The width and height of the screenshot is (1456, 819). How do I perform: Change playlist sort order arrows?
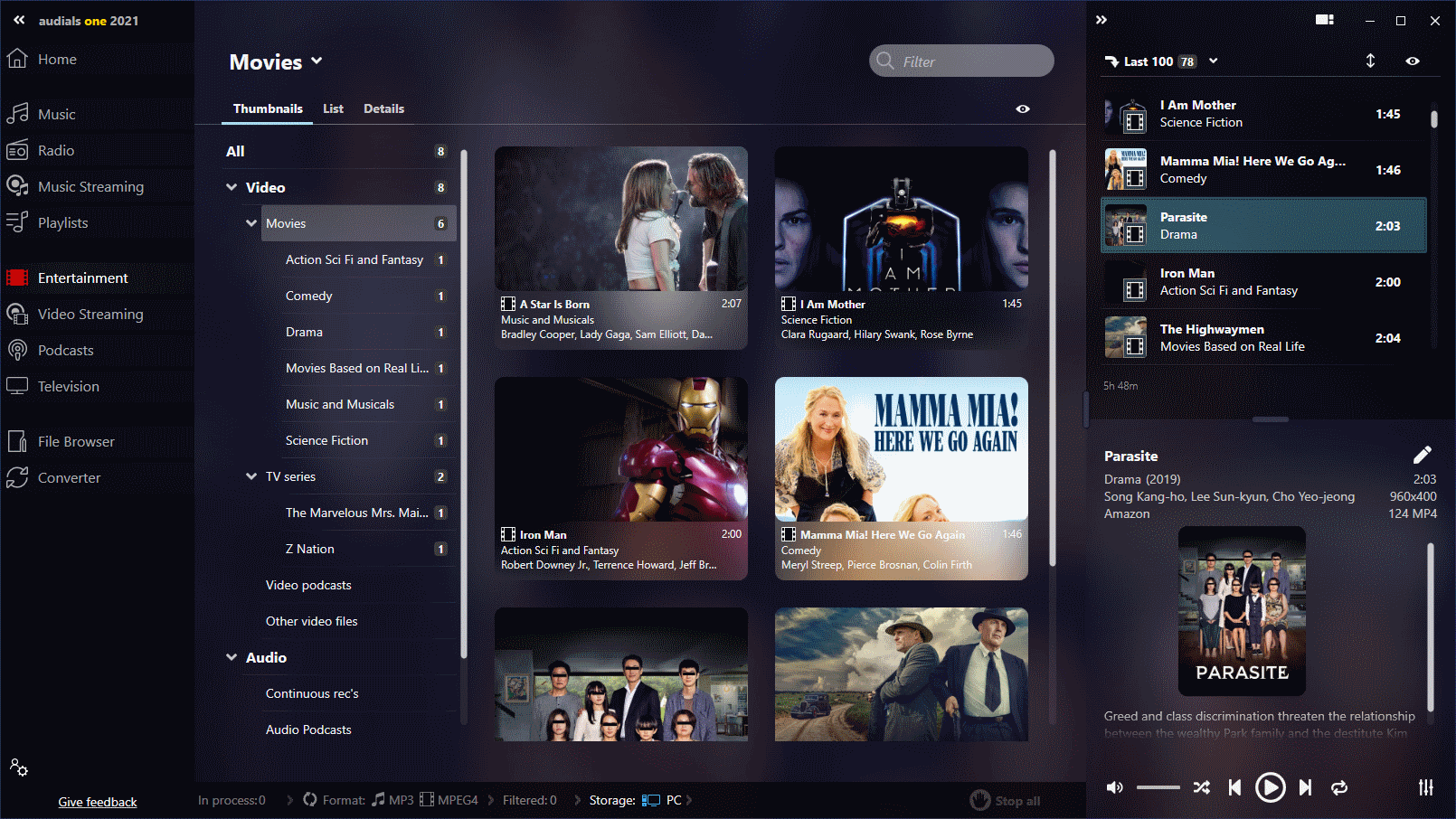1370,61
